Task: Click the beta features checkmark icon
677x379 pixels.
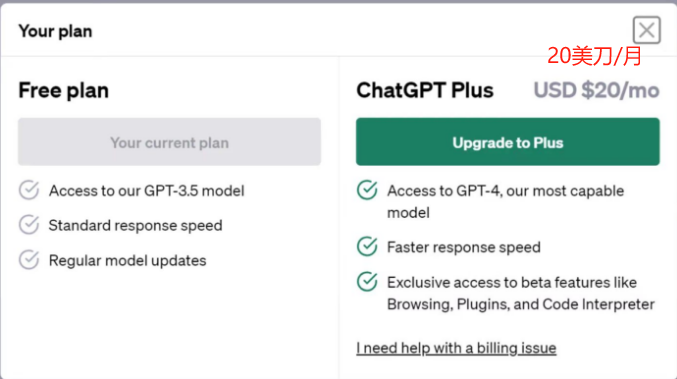Action: coord(367,281)
